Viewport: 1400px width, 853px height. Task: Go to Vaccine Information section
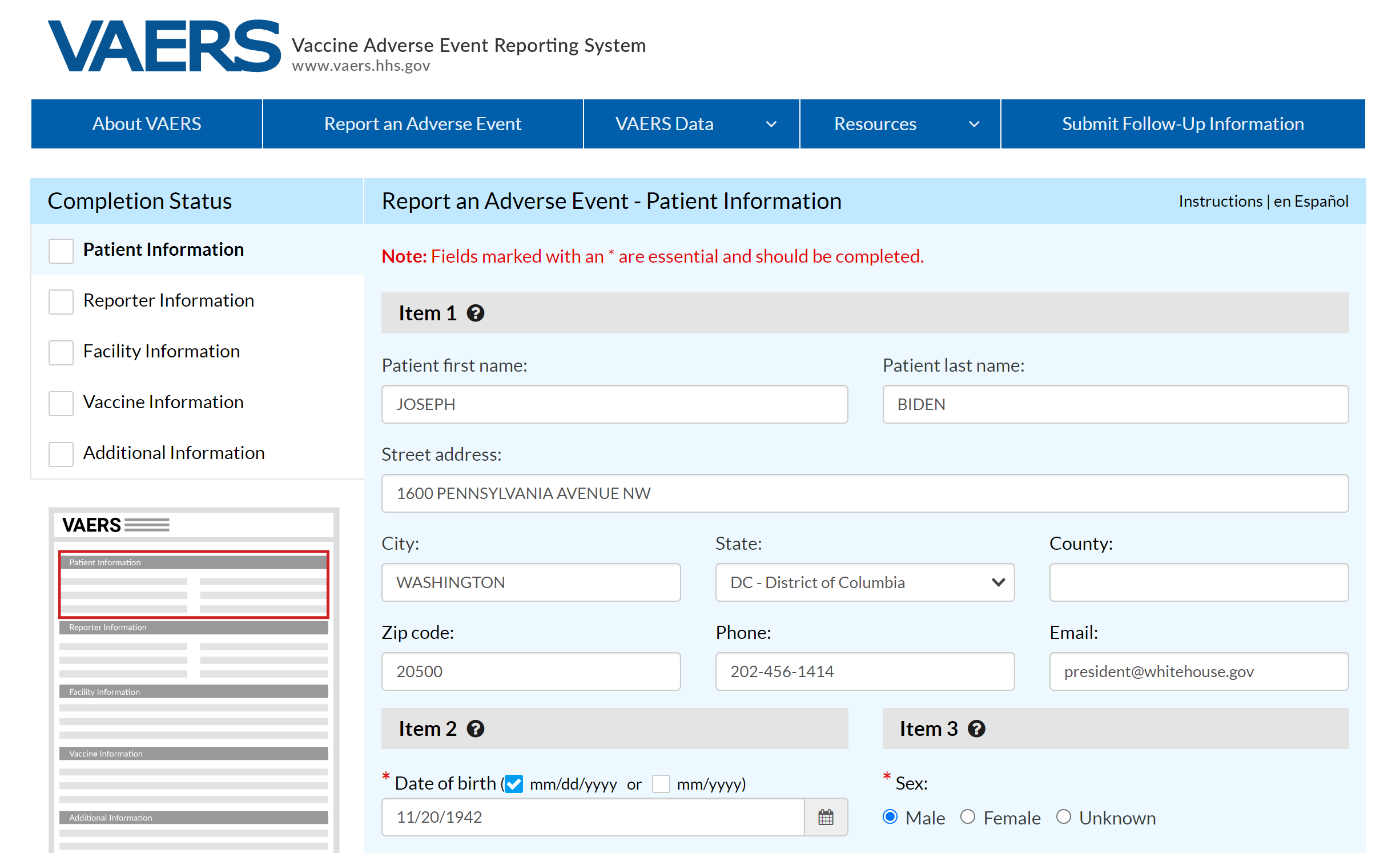click(x=163, y=402)
